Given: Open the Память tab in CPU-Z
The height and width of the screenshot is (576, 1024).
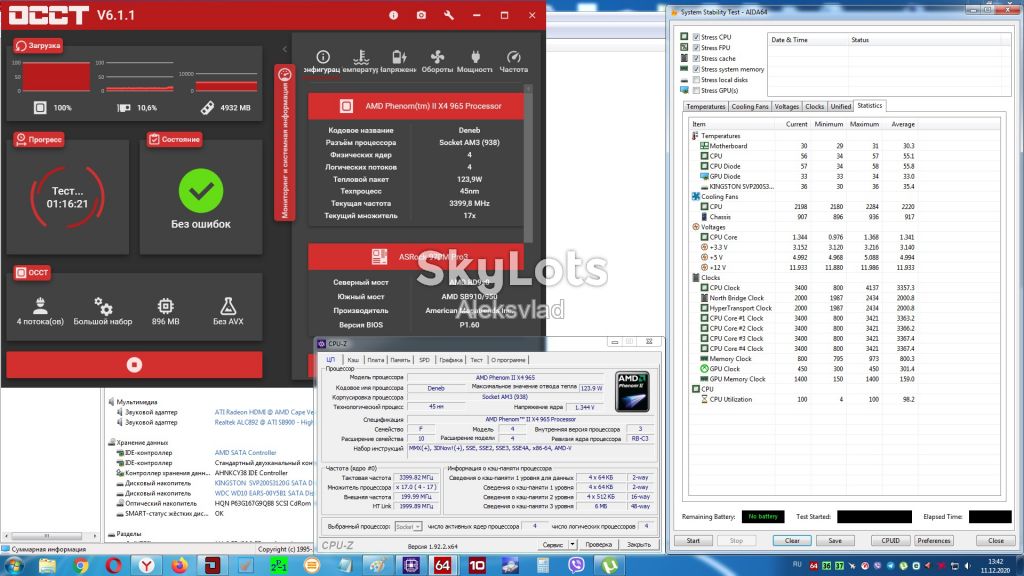Looking at the screenshot, I should tap(400, 360).
